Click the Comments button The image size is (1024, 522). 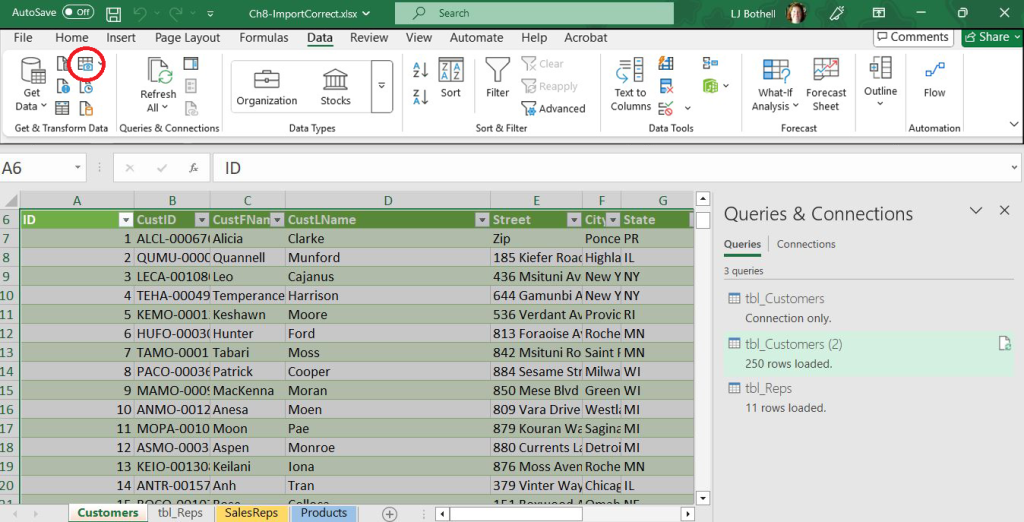912,37
